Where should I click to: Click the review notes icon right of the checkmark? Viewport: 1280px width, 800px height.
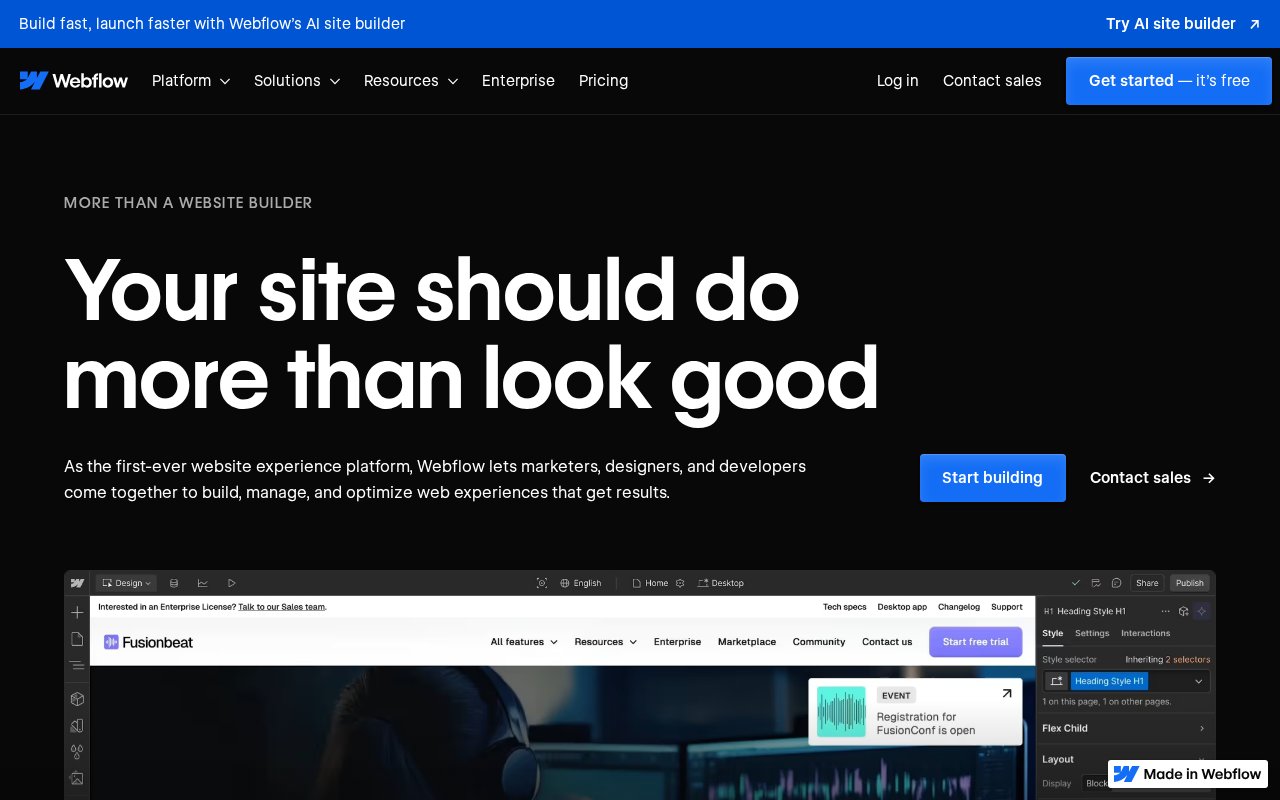click(x=1096, y=583)
